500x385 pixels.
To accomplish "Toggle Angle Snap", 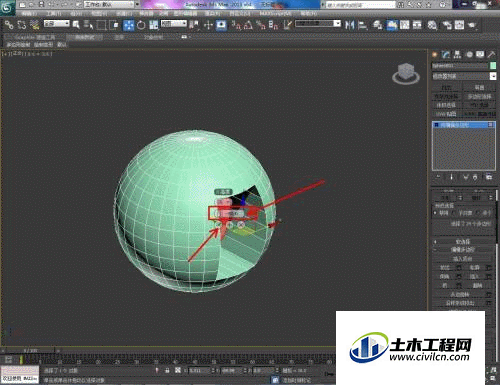I will click(248, 25).
